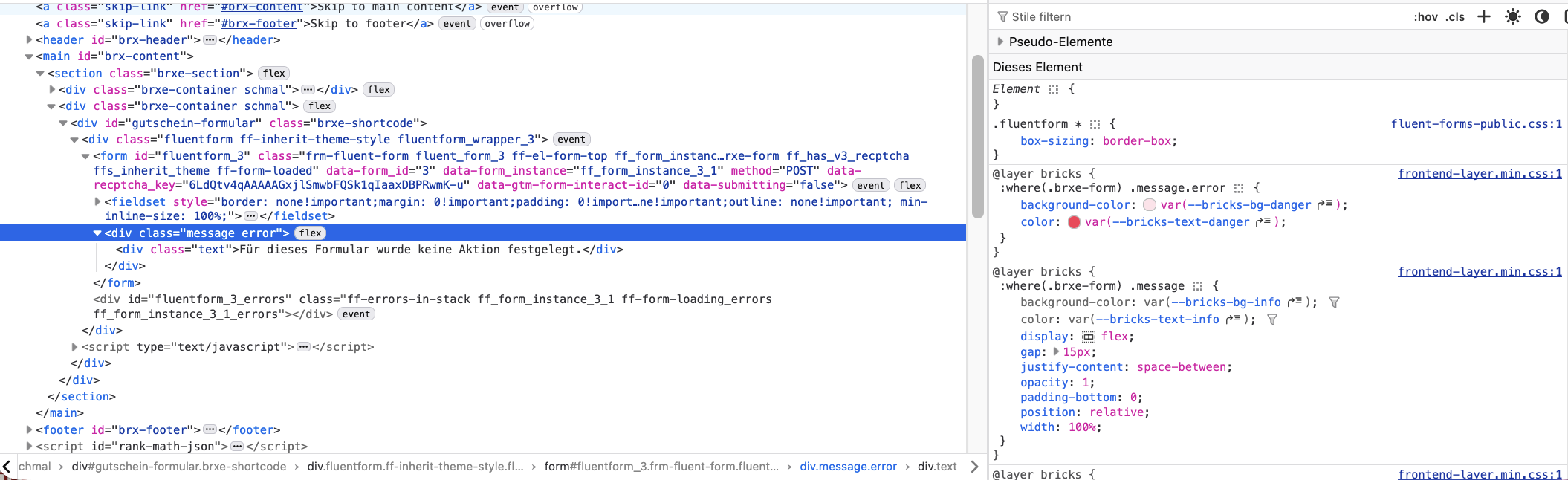Click the highlighter icon next to Element selector
Image resolution: width=1568 pixels, height=480 pixels.
1053,89
